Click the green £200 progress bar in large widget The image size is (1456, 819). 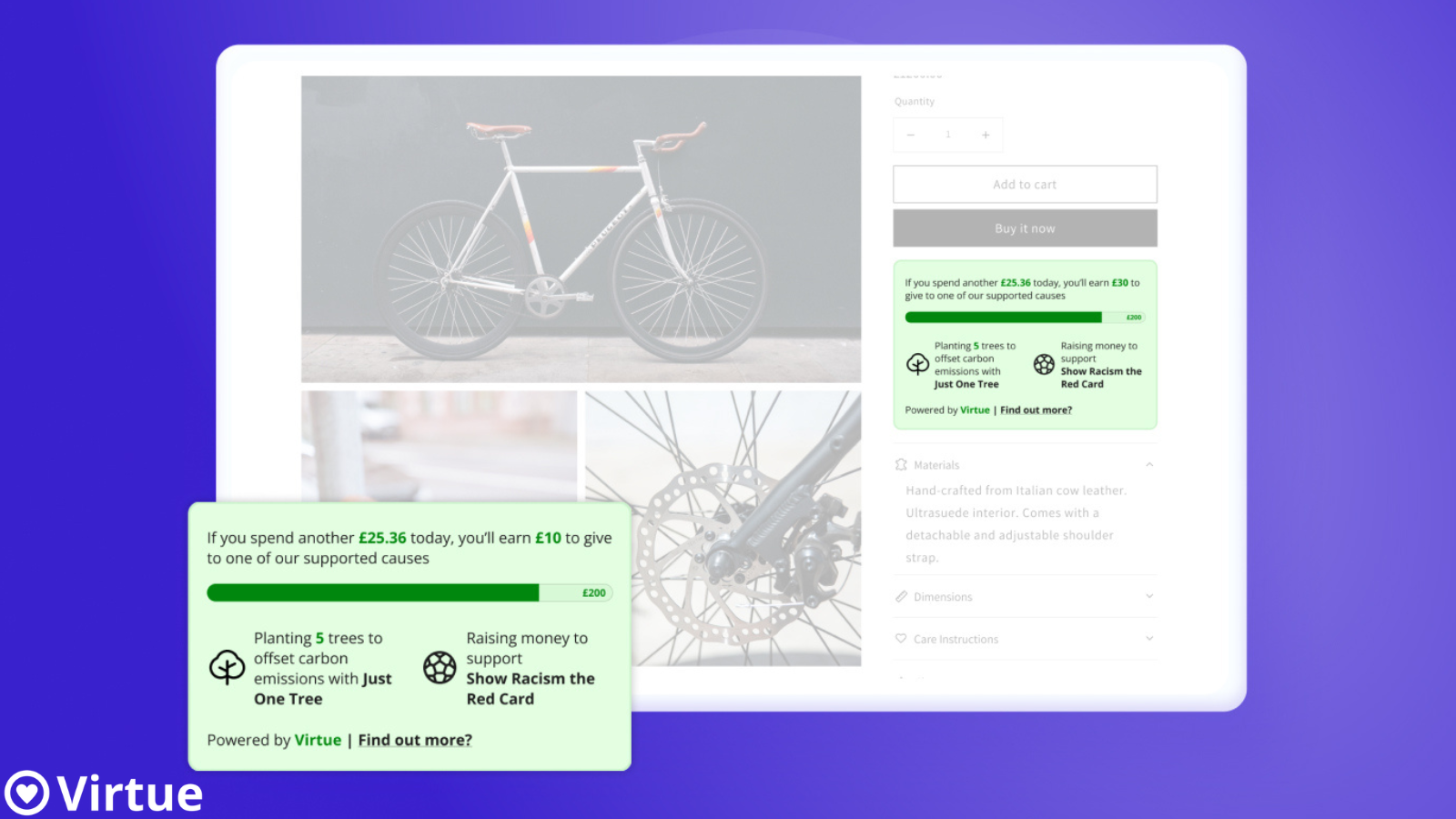click(x=409, y=593)
